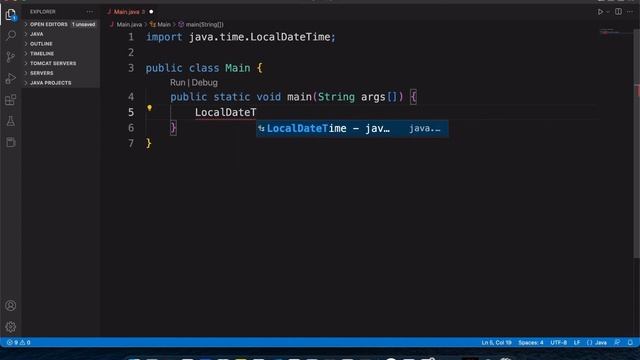Open the run options arrow beside play
This screenshot has height=360, width=640.
pyautogui.click(x=608, y=12)
